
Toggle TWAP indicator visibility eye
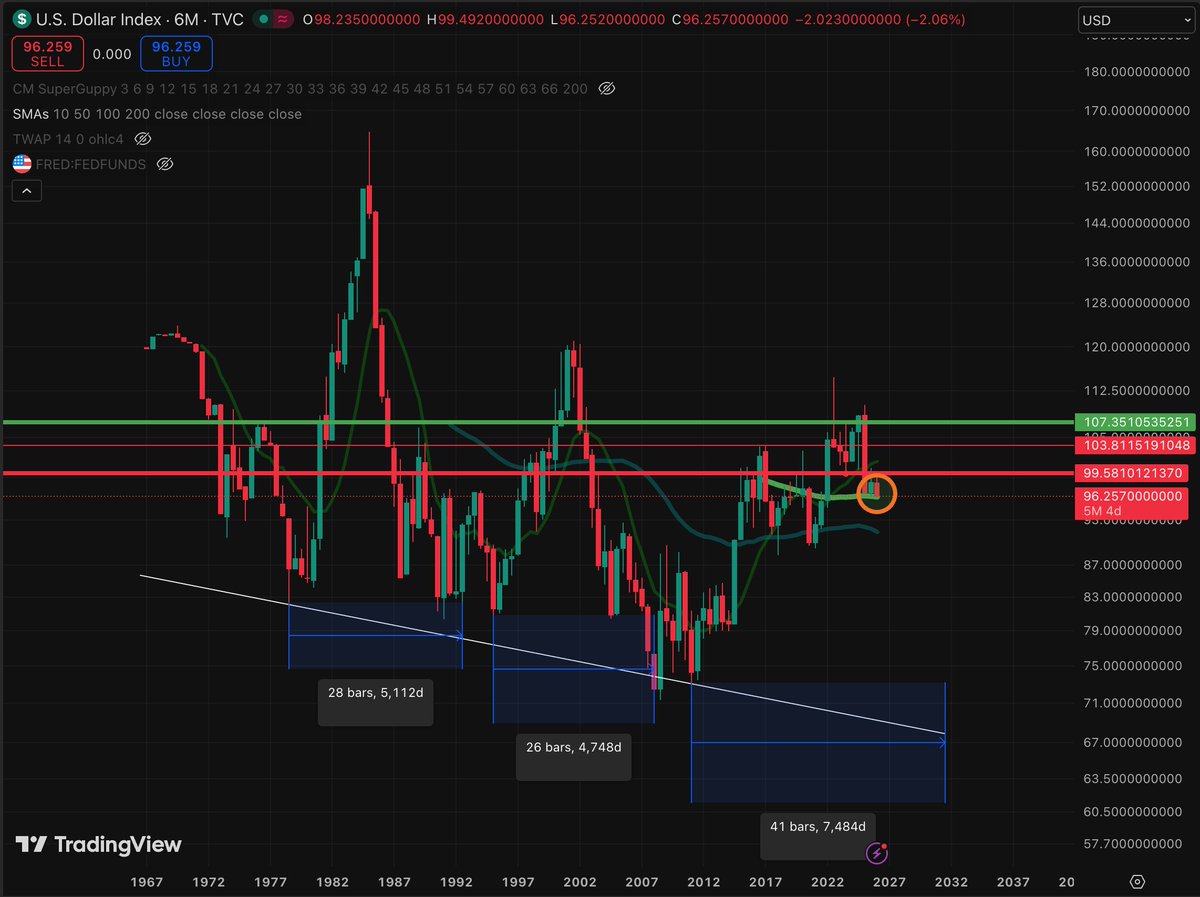pyautogui.click(x=142, y=139)
